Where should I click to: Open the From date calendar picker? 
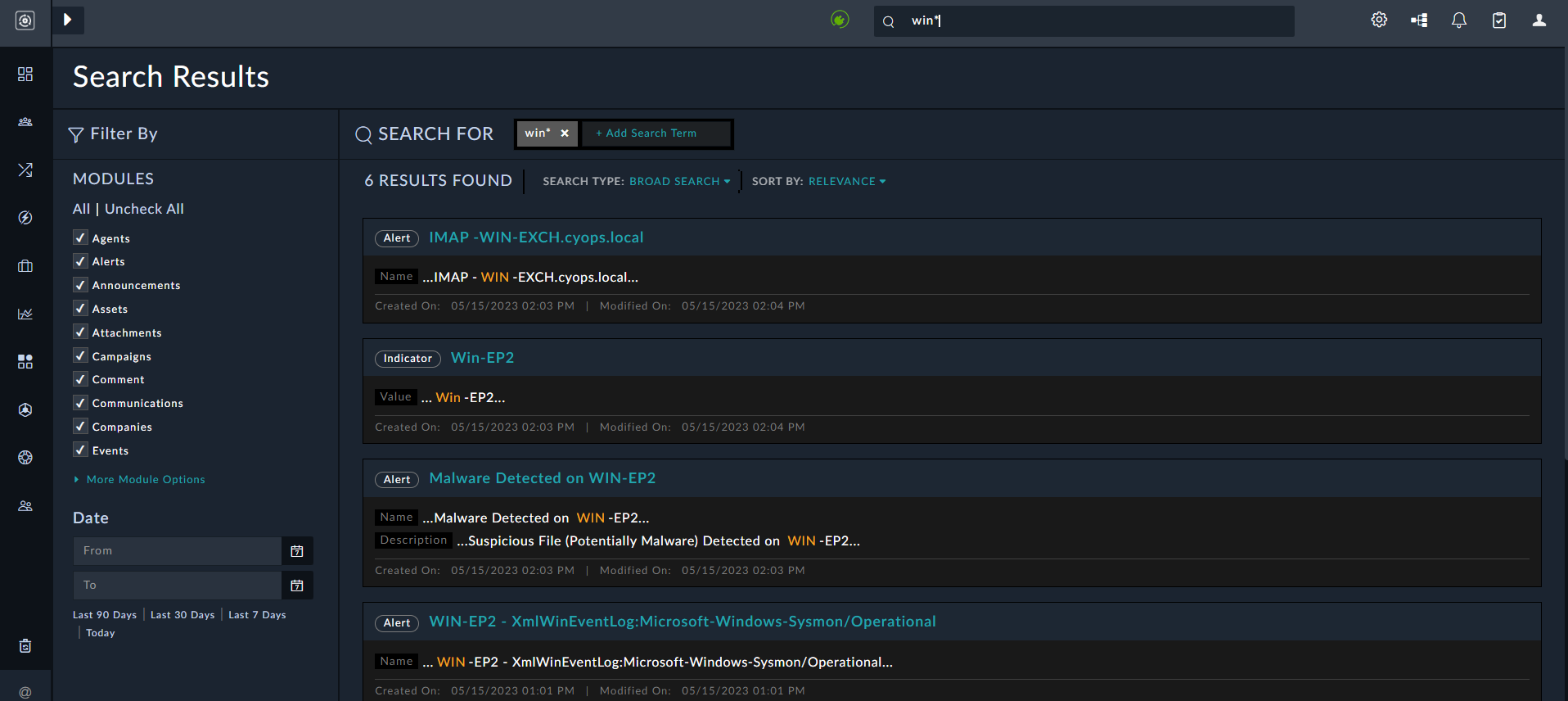tap(297, 551)
